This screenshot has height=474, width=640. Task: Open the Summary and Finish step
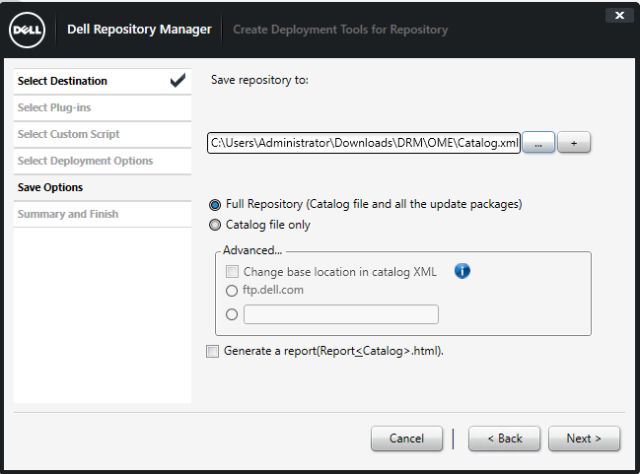click(67, 214)
